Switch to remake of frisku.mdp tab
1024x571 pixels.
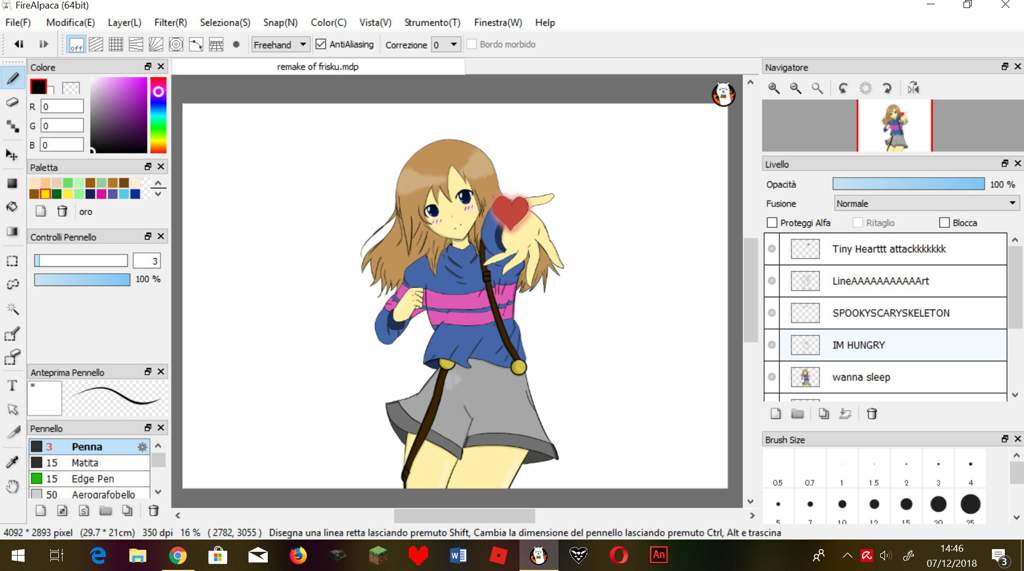coord(318,67)
